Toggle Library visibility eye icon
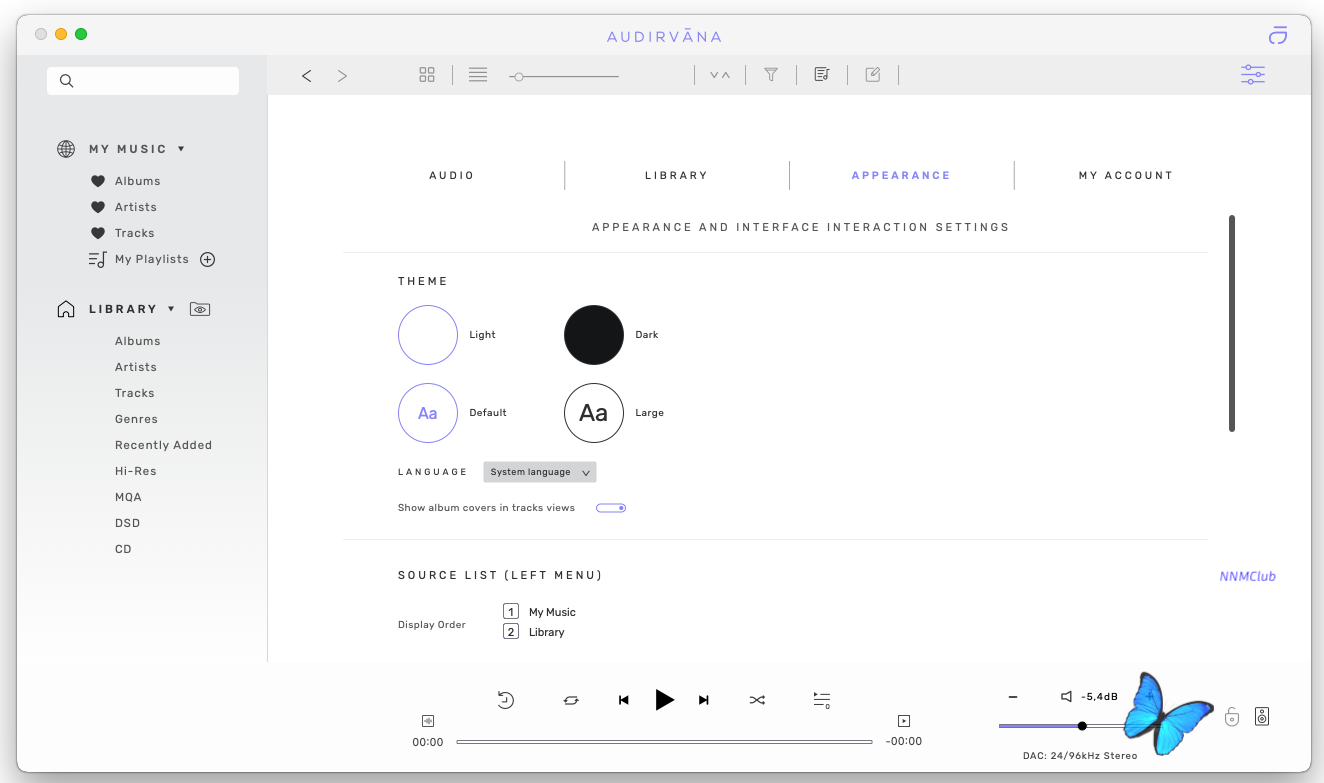 click(x=200, y=309)
